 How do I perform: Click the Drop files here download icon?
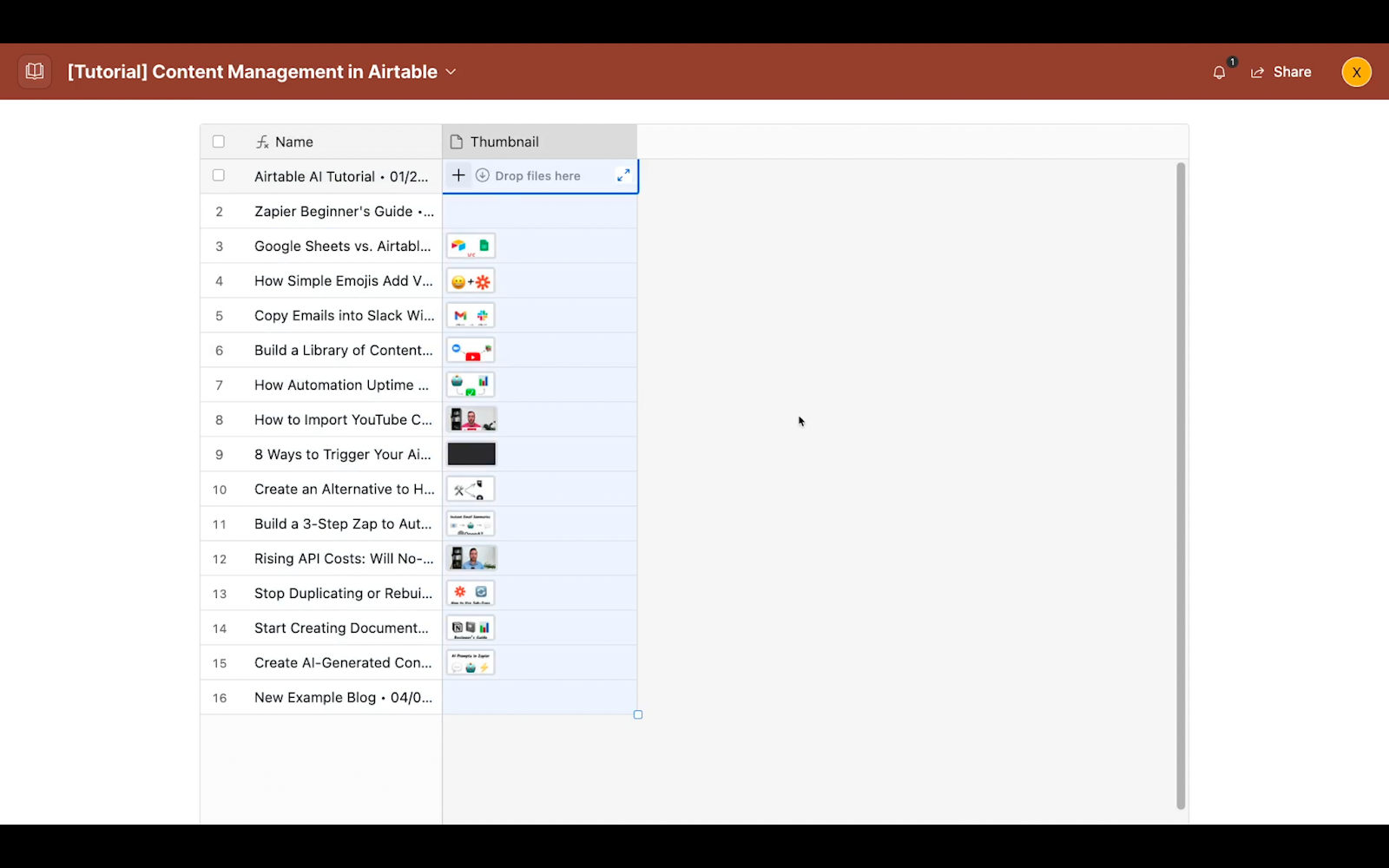(x=483, y=175)
